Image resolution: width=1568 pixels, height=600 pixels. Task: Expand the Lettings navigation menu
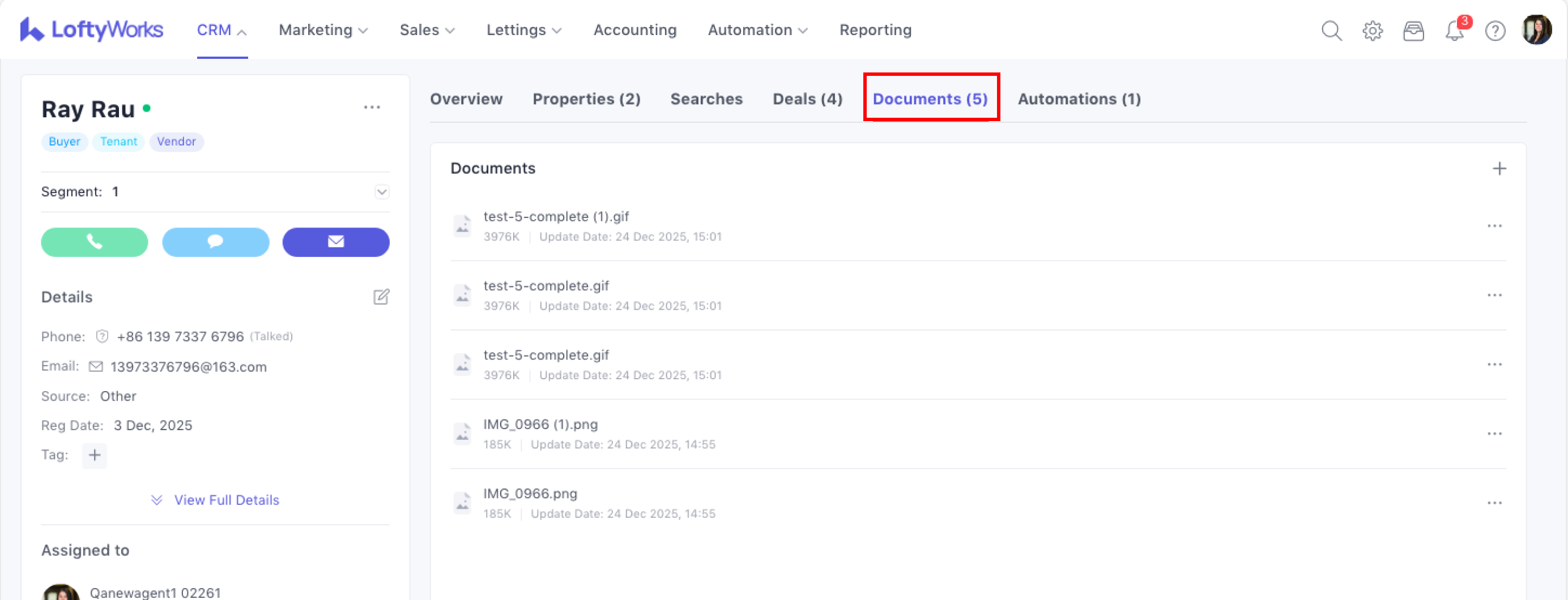[523, 30]
